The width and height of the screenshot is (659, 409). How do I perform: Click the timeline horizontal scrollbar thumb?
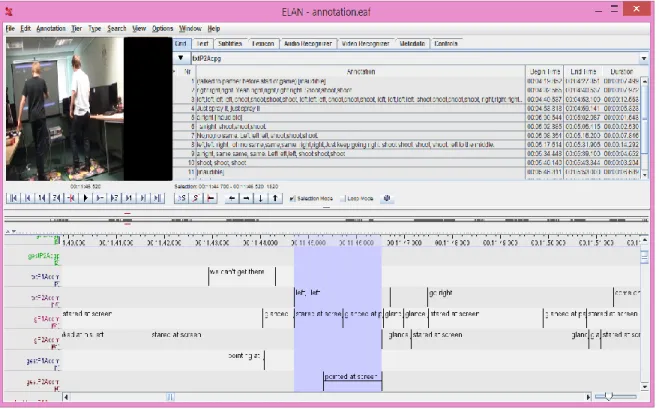tap(170, 397)
